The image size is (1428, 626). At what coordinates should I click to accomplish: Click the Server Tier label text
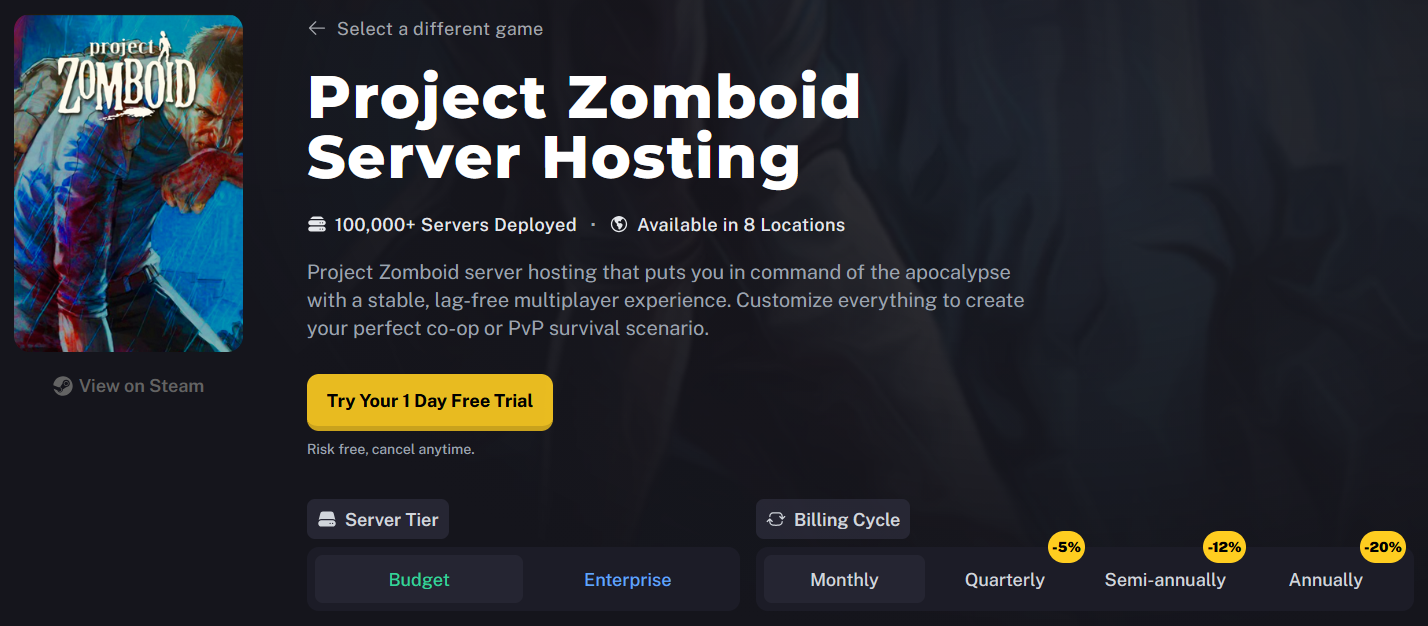click(392, 520)
